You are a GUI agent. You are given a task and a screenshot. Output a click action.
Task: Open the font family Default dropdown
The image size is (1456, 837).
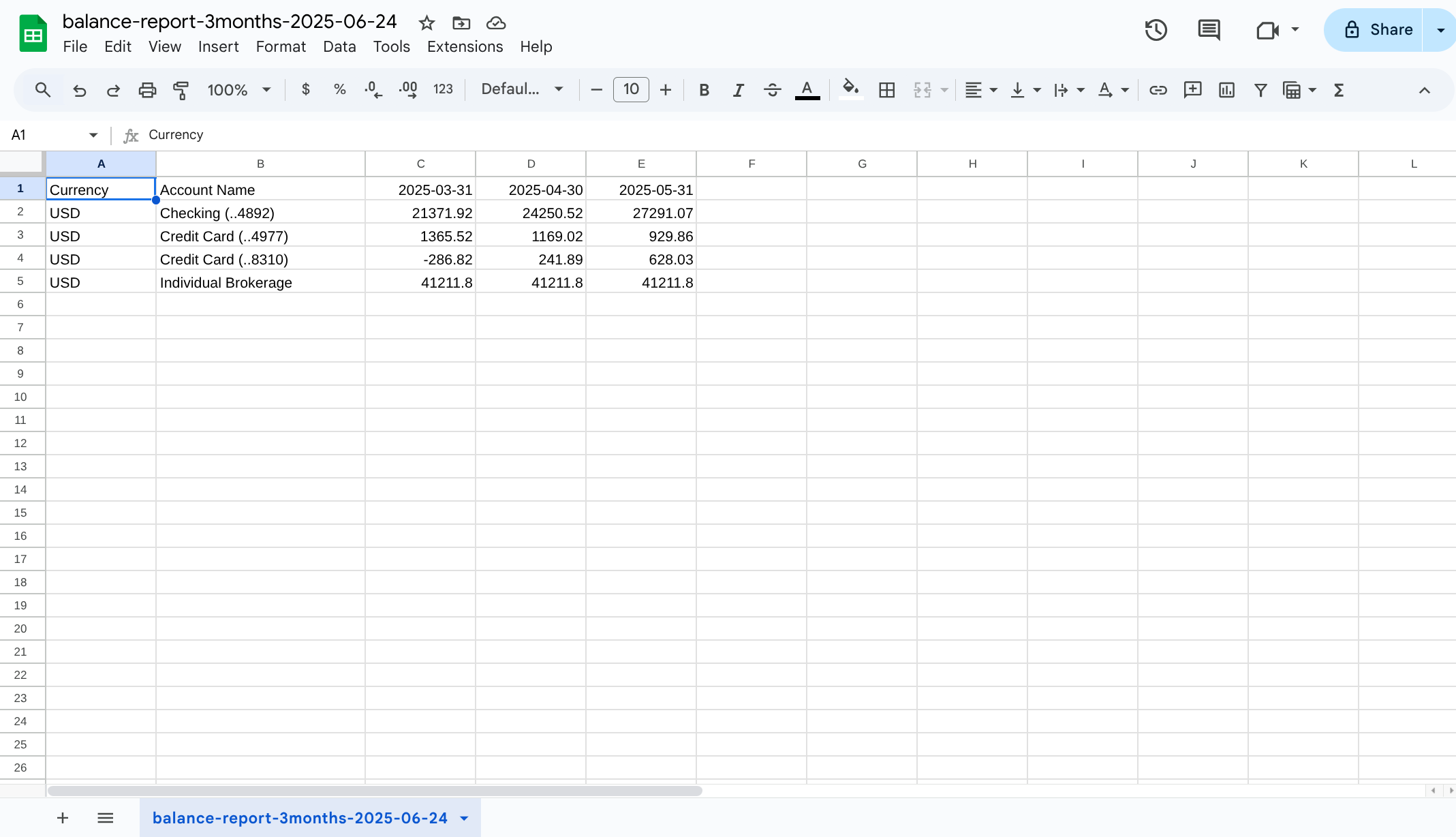[x=523, y=89]
